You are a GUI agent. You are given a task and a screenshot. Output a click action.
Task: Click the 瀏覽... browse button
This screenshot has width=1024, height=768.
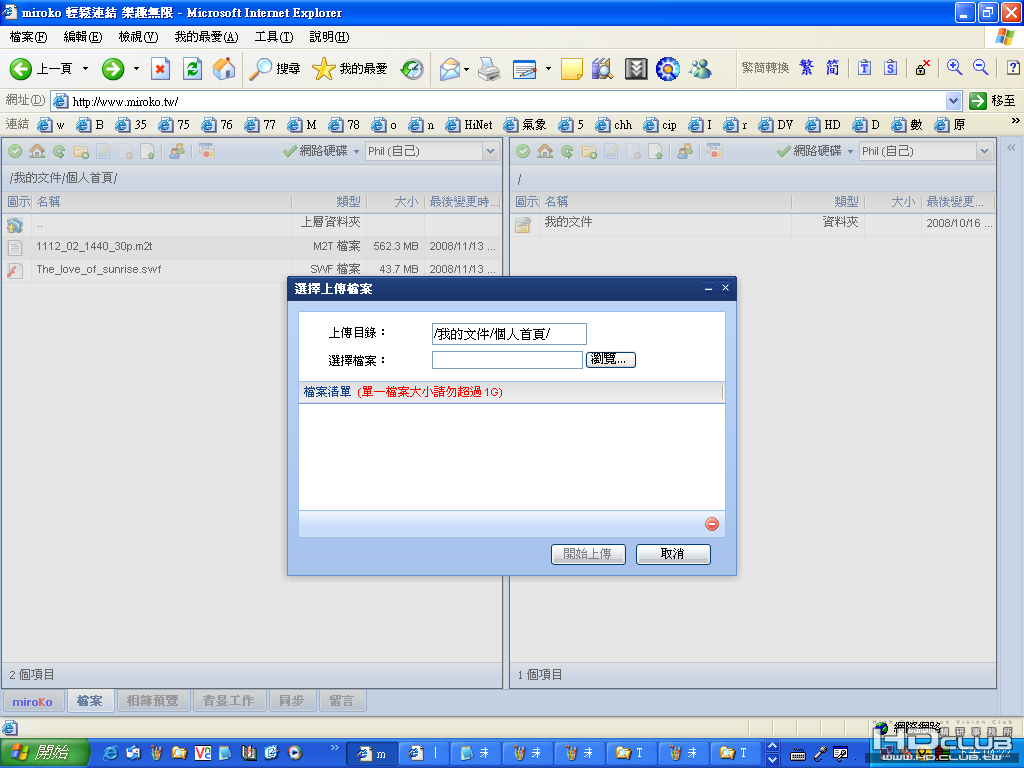(x=611, y=360)
